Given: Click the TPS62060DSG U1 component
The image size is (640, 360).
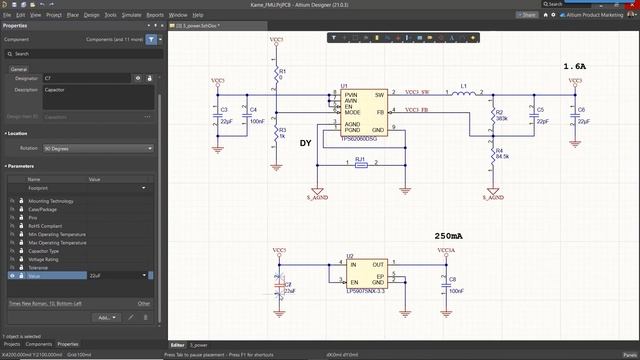Looking at the screenshot, I should pos(364,113).
